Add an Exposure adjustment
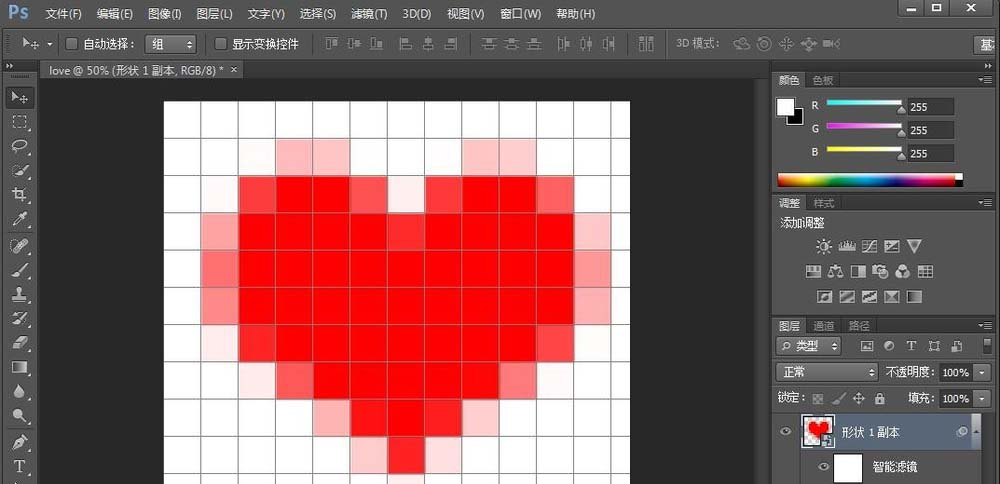The image size is (1000, 484). point(892,247)
